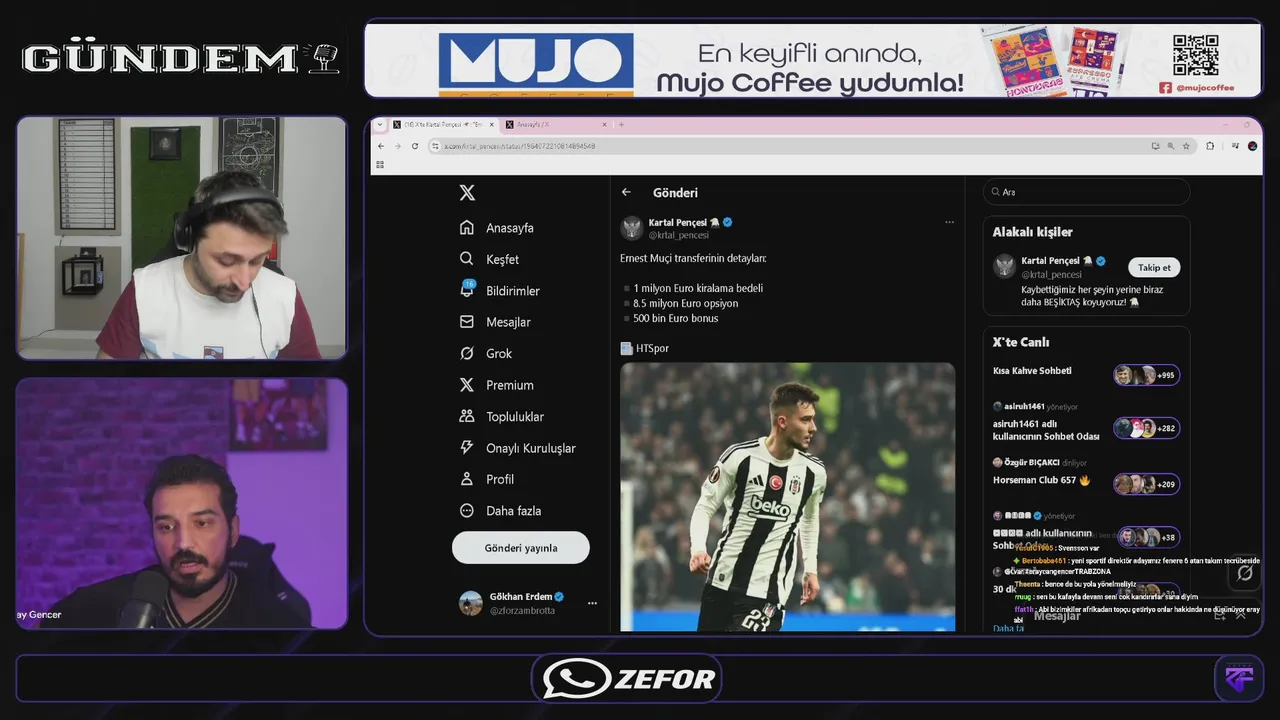Click the Gönderi yayınla button
The height and width of the screenshot is (720, 1280).
[x=521, y=548]
